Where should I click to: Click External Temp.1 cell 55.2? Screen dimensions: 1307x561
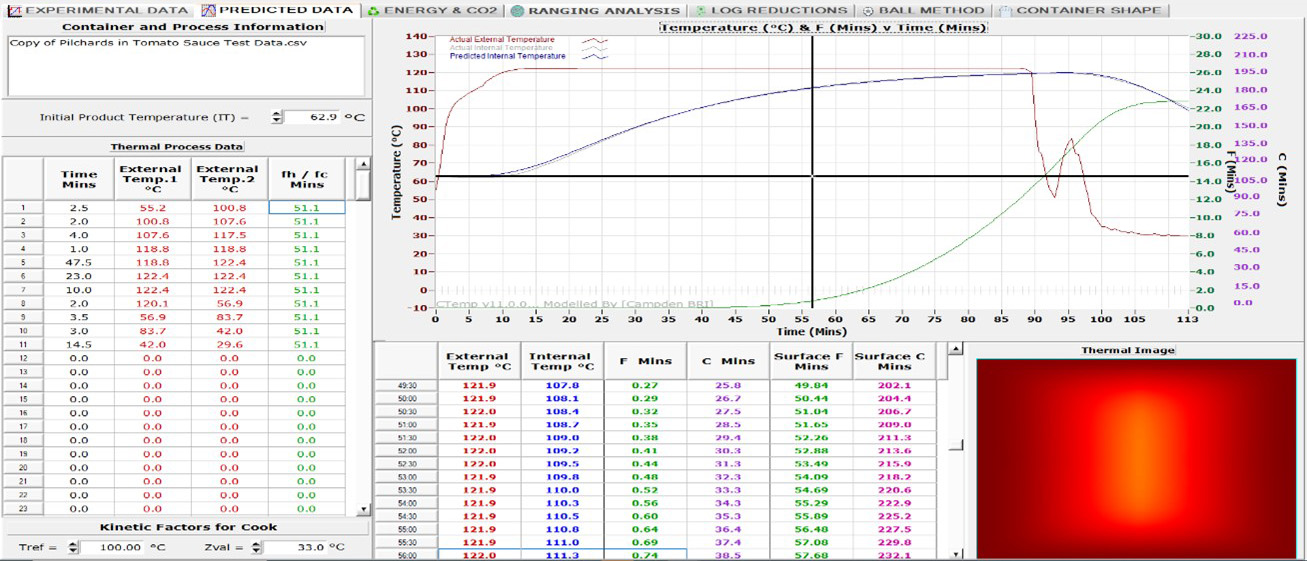click(153, 208)
